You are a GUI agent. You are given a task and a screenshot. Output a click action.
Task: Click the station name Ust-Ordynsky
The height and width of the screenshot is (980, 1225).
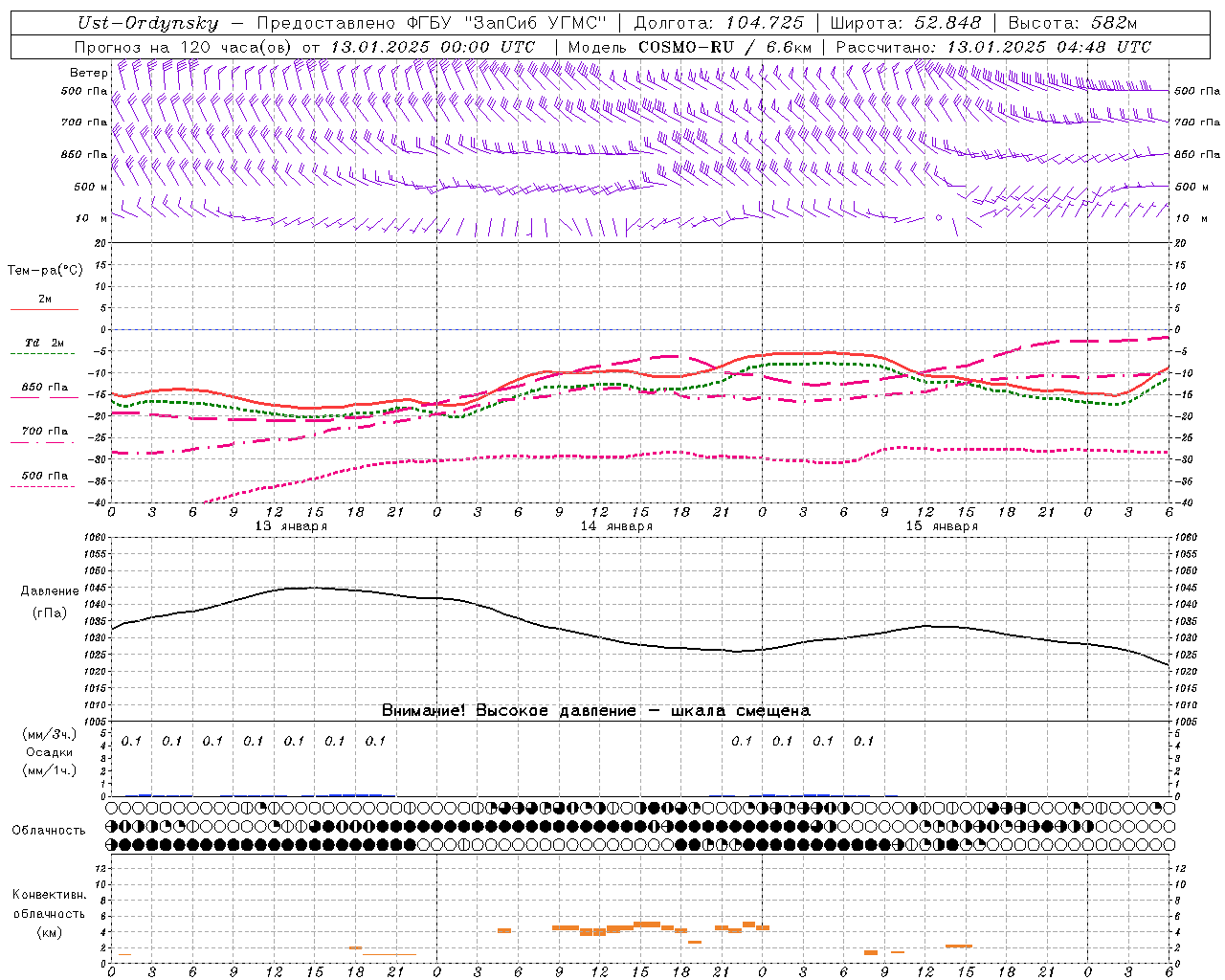pyautogui.click(x=147, y=24)
